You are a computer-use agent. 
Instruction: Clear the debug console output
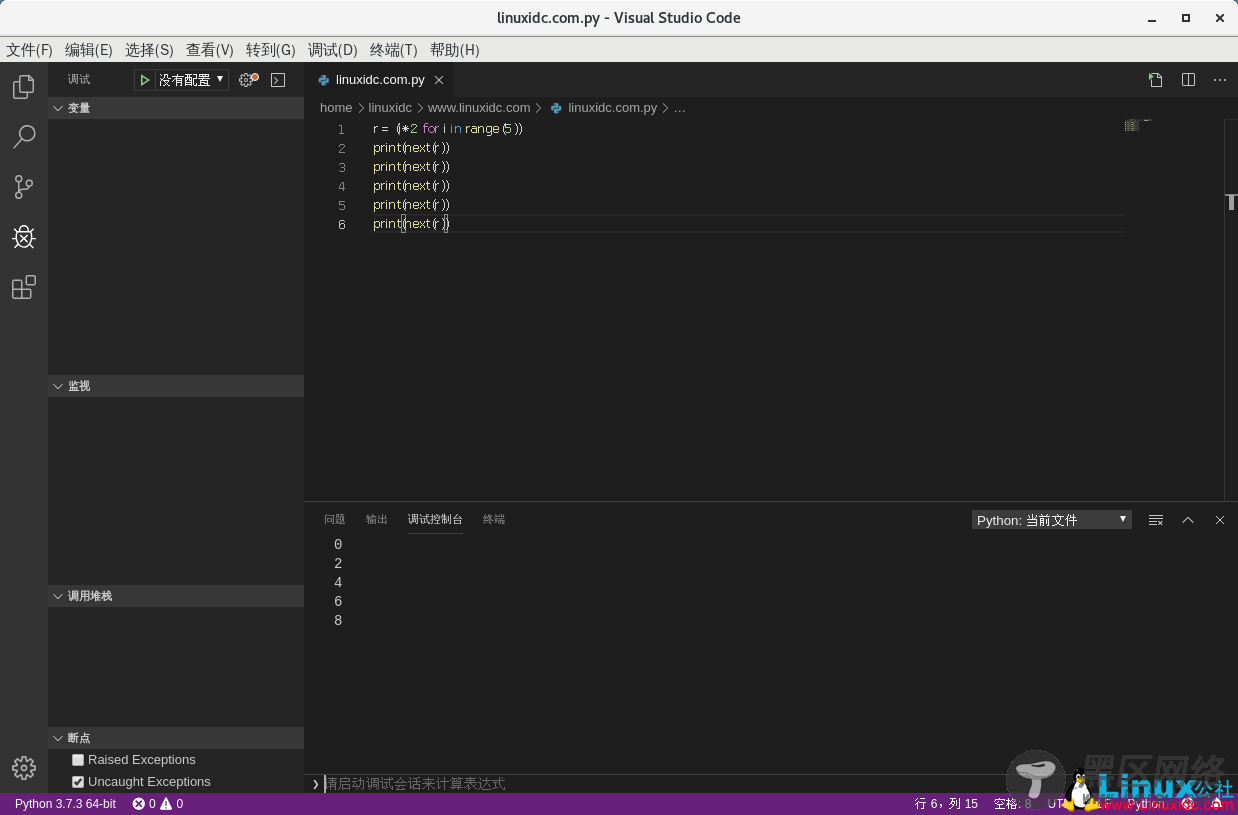click(1156, 520)
